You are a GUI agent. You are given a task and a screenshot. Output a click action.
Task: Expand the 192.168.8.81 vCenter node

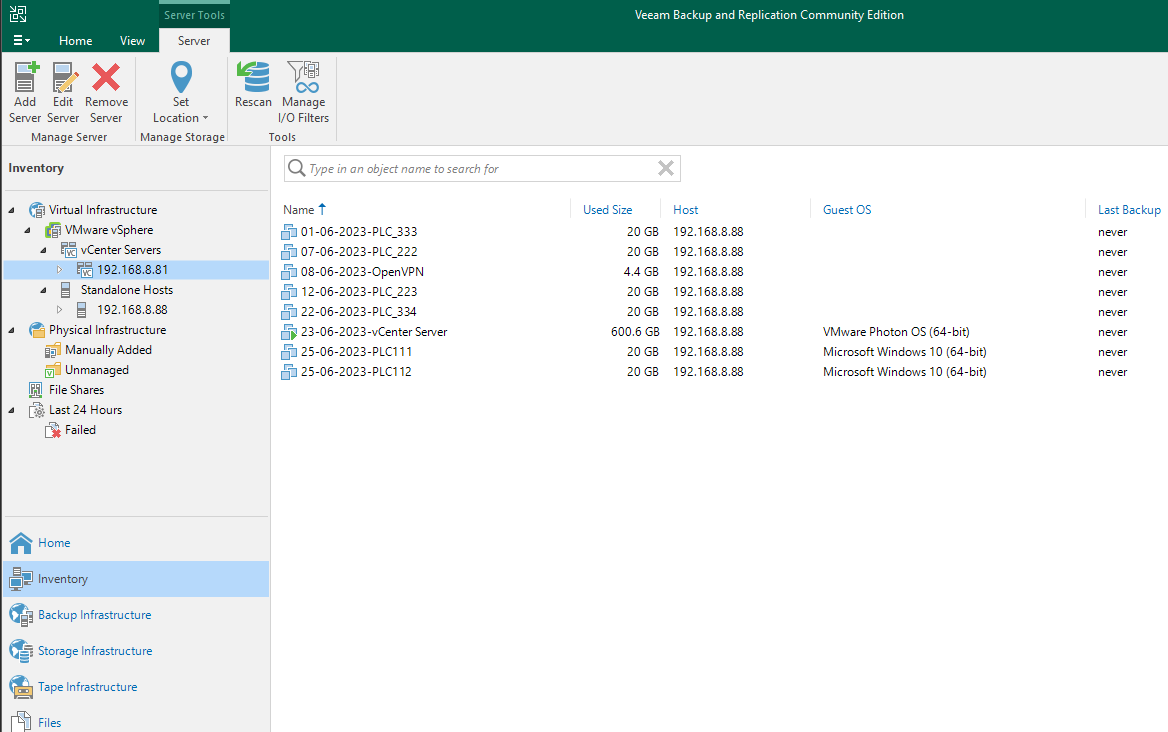[x=59, y=269]
